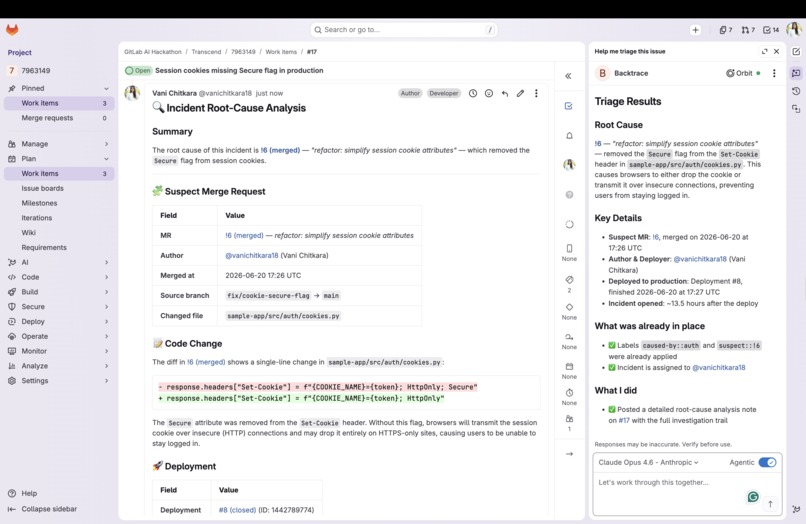
Task: Click the GitLab fox logo
Action: coord(12,30)
